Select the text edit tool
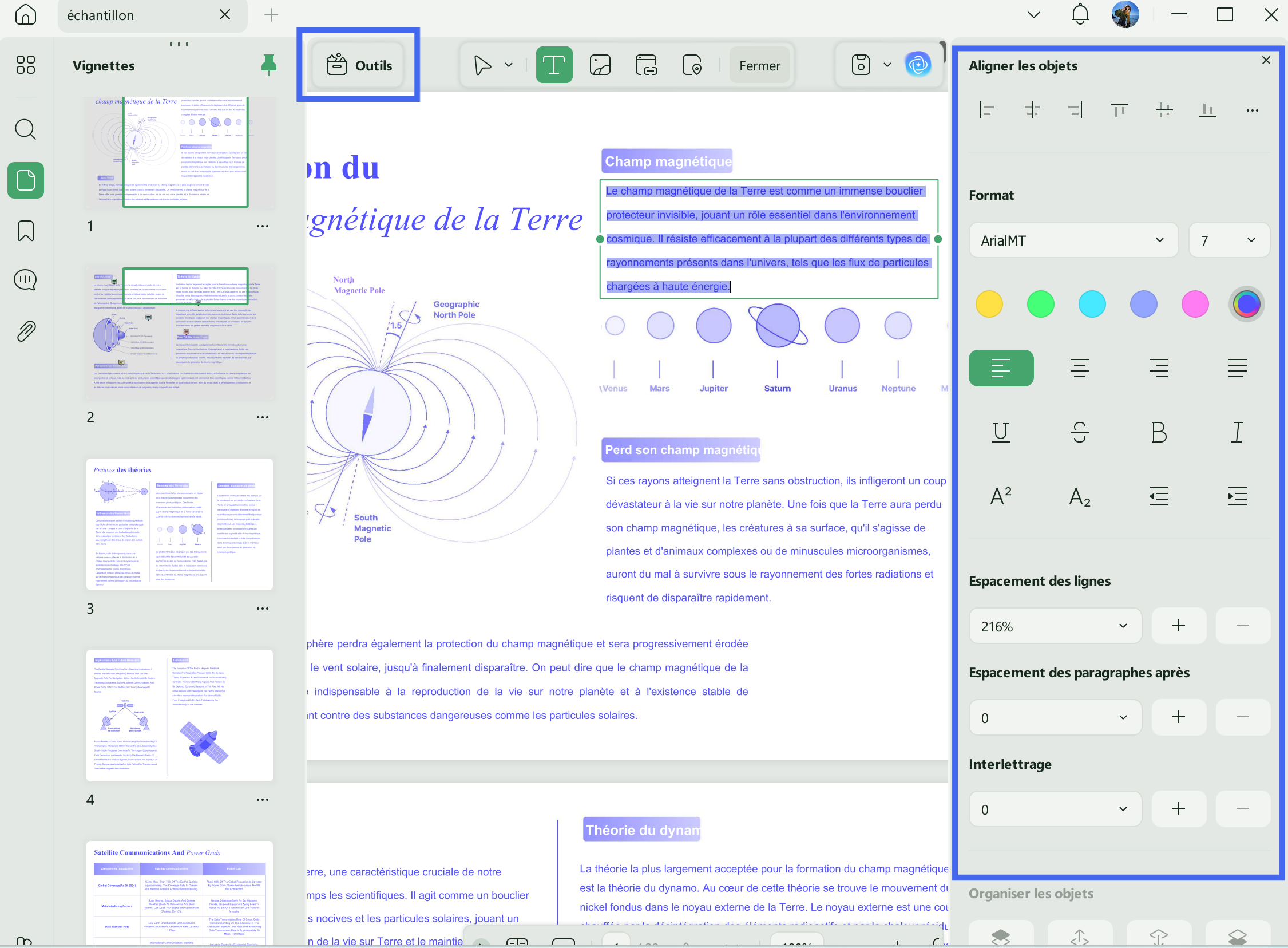1288x948 pixels. 554,65
